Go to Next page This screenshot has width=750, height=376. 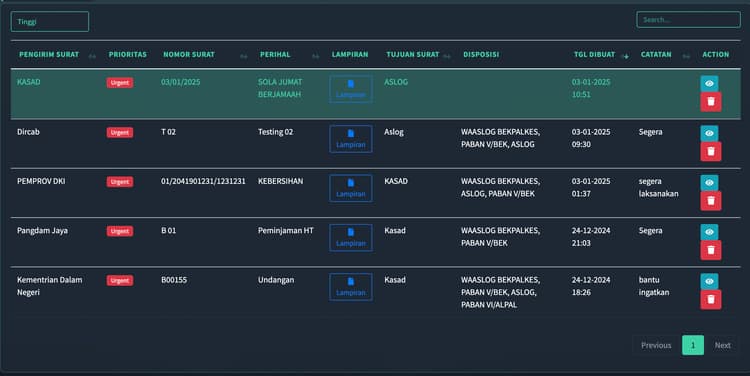(x=722, y=345)
